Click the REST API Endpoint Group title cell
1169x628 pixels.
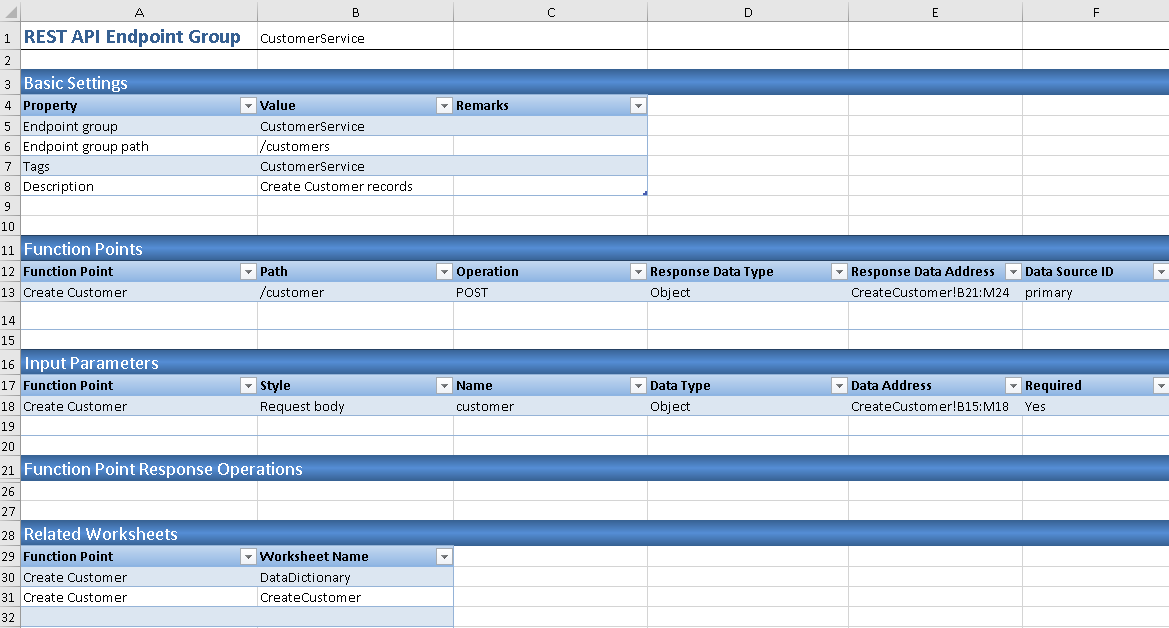138,38
